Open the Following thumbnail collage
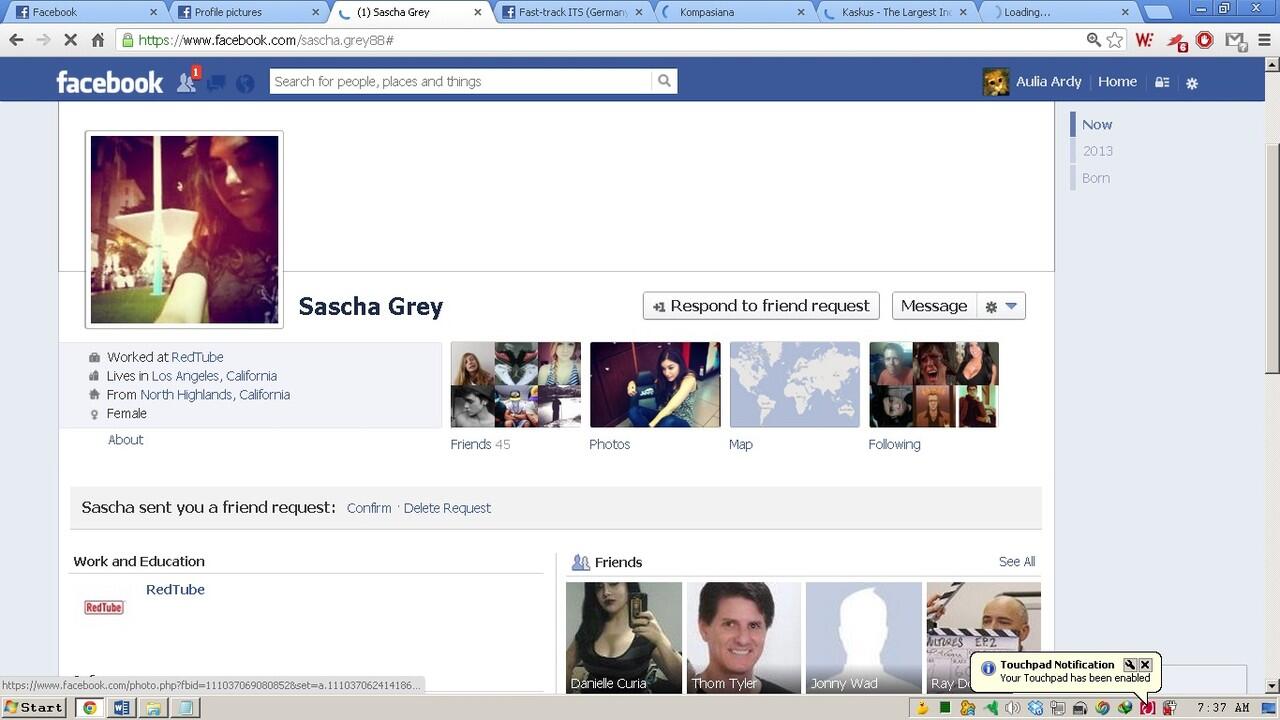Image resolution: width=1280 pixels, height=720 pixels. coord(934,385)
